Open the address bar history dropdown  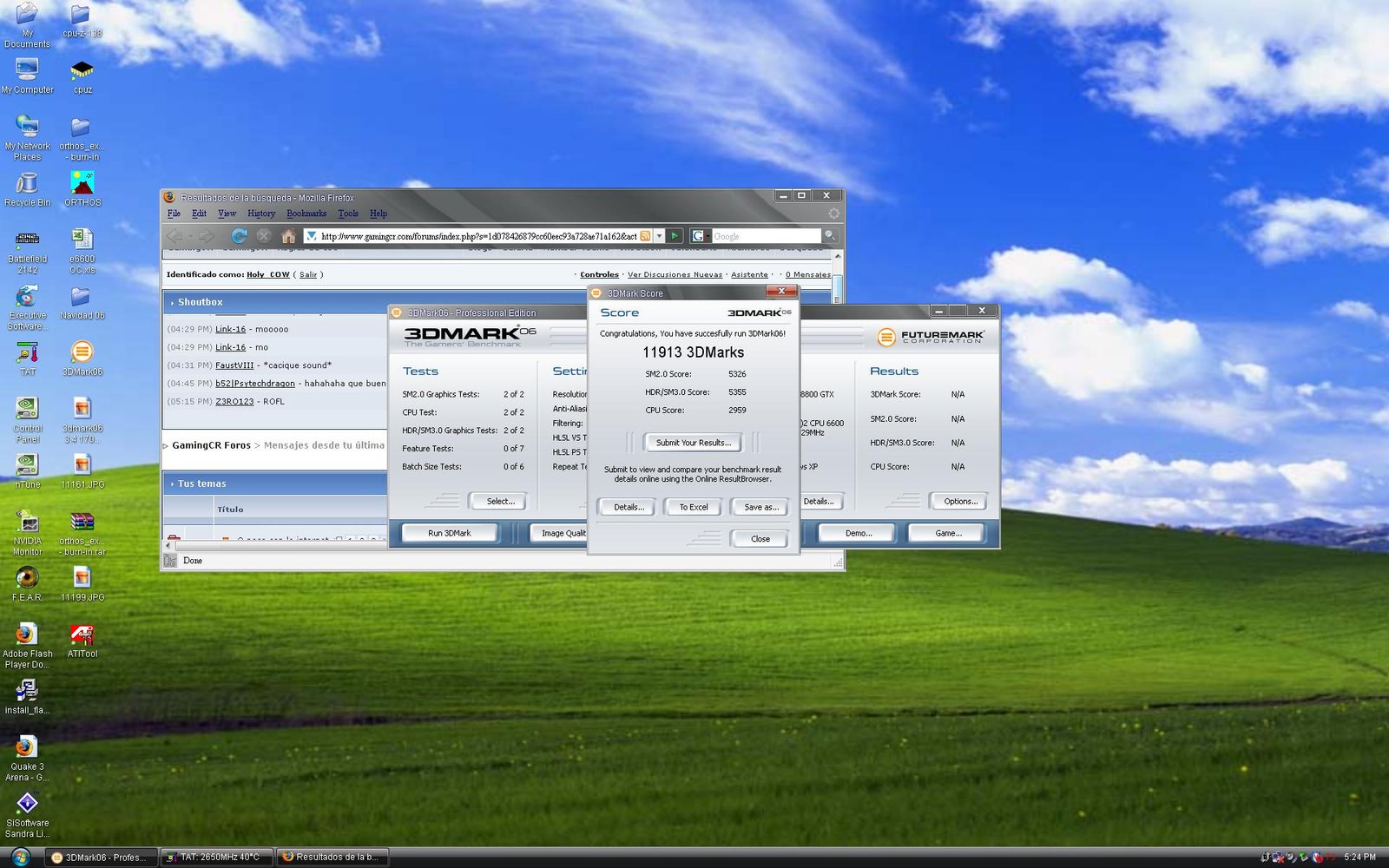(x=659, y=236)
